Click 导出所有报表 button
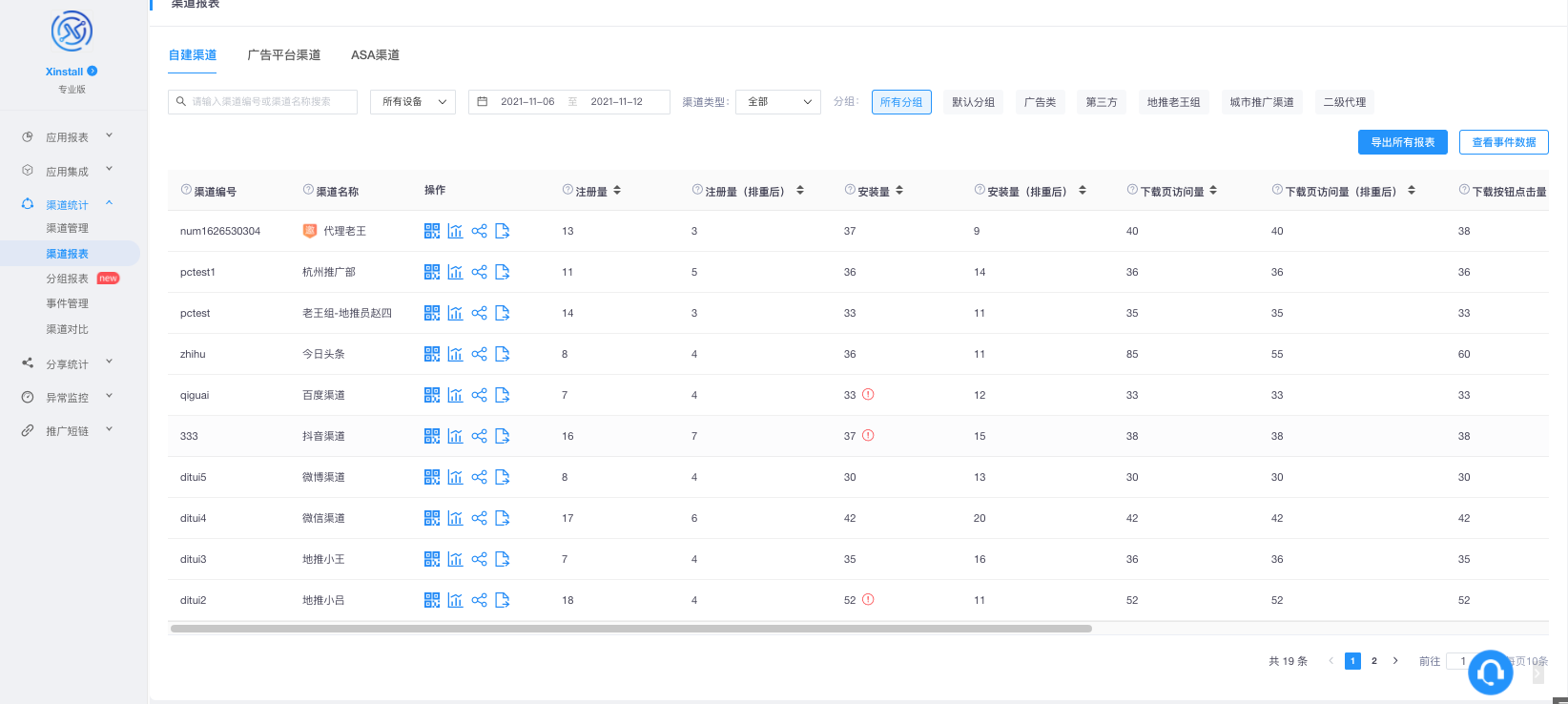The image size is (1568, 704). pos(1403,142)
